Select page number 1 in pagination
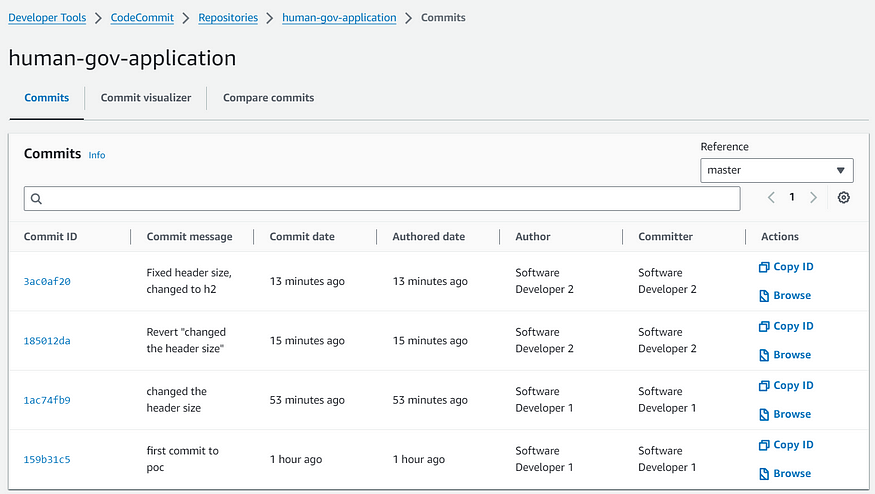The image size is (875, 494). pos(792,197)
